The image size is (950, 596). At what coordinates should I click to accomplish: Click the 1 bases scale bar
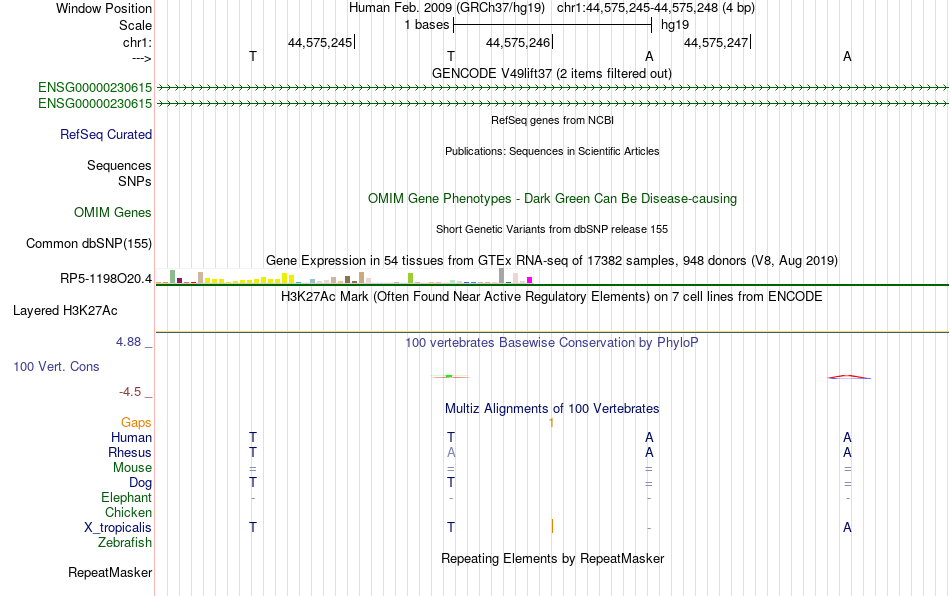pos(553,25)
